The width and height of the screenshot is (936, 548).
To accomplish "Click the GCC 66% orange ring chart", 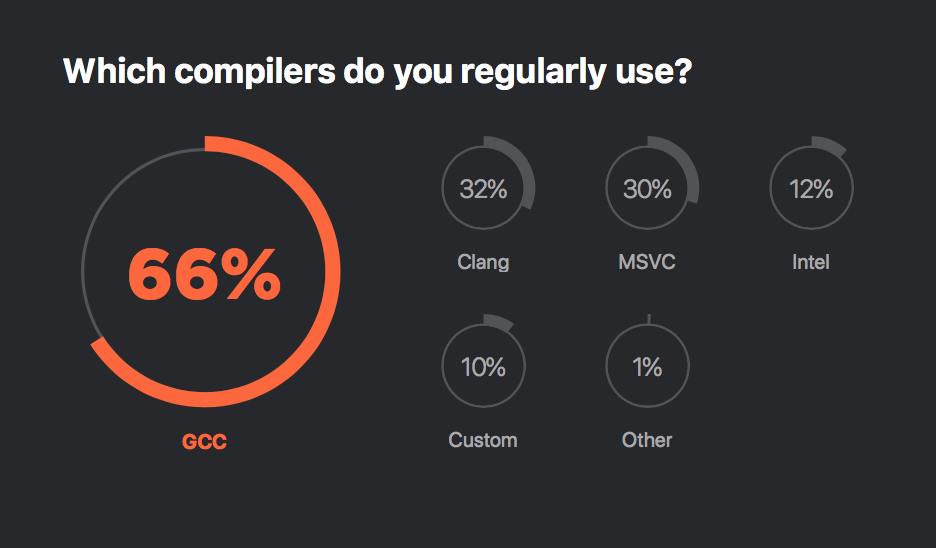I will pyautogui.click(x=210, y=272).
